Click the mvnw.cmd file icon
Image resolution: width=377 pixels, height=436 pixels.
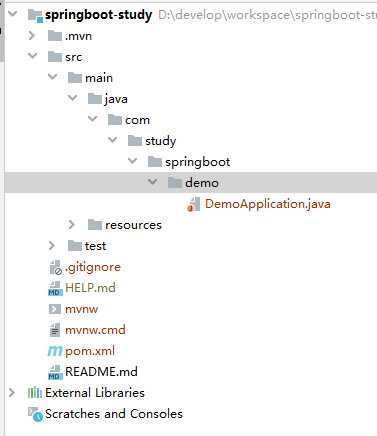pyautogui.click(x=55, y=330)
